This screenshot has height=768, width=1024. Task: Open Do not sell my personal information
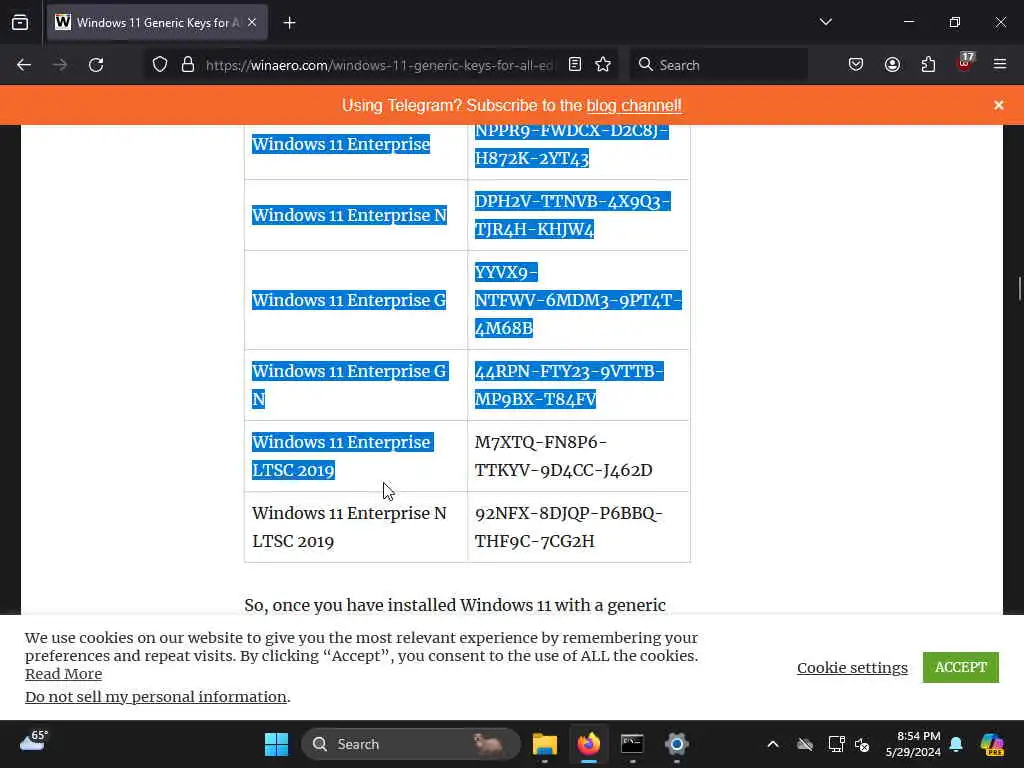tap(156, 697)
